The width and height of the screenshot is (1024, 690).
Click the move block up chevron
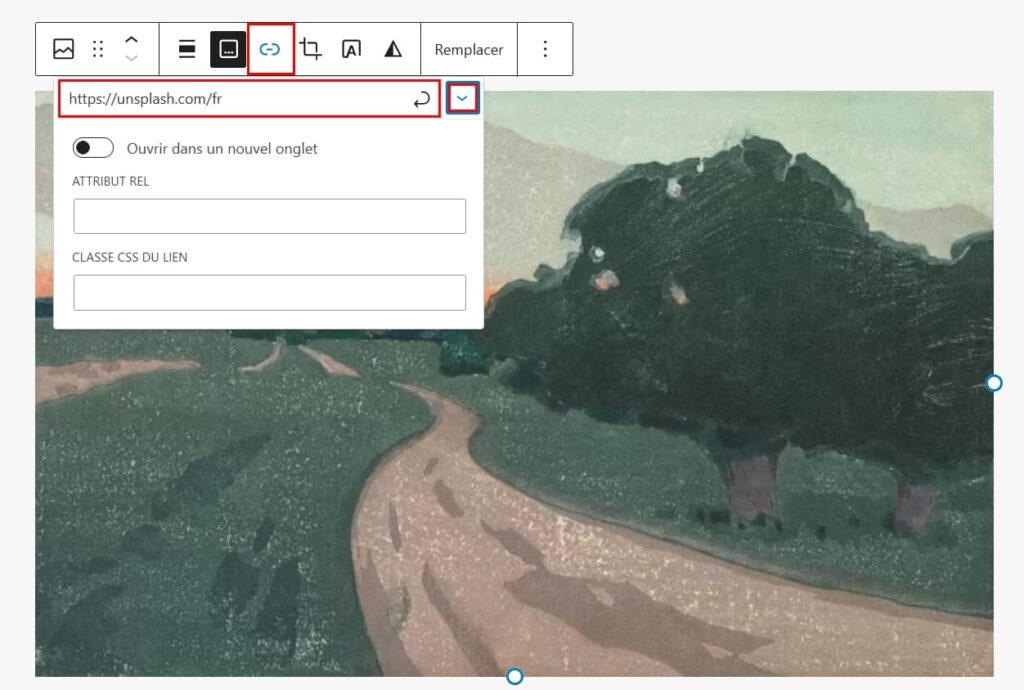pos(130,41)
